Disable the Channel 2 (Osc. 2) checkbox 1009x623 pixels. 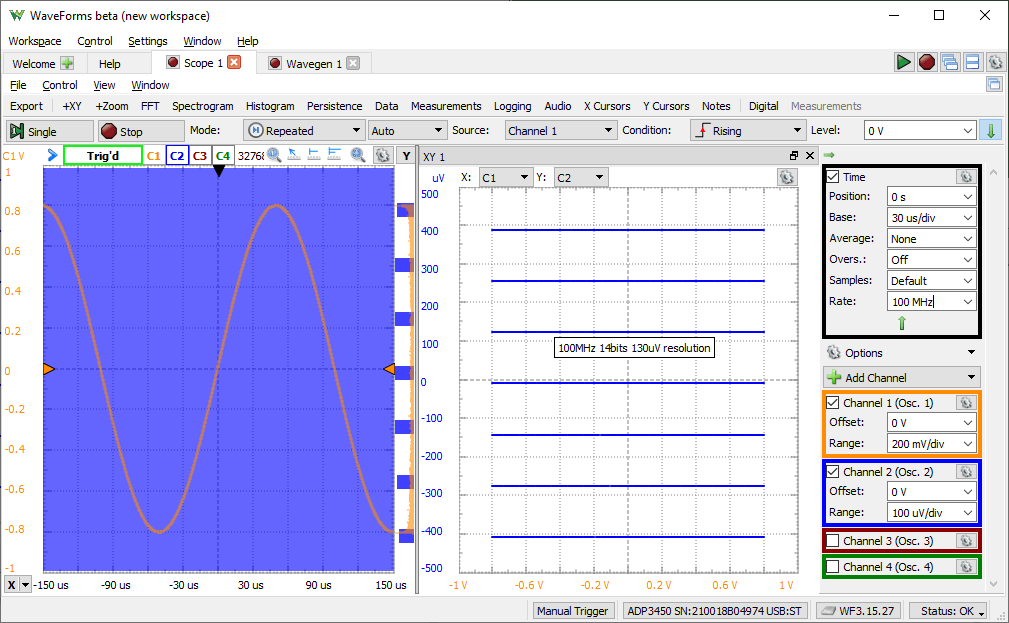click(833, 471)
